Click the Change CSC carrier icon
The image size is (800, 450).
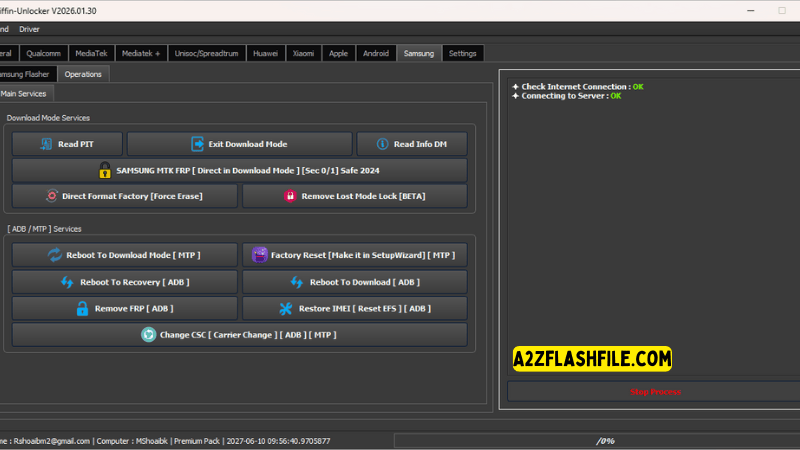click(x=148, y=334)
